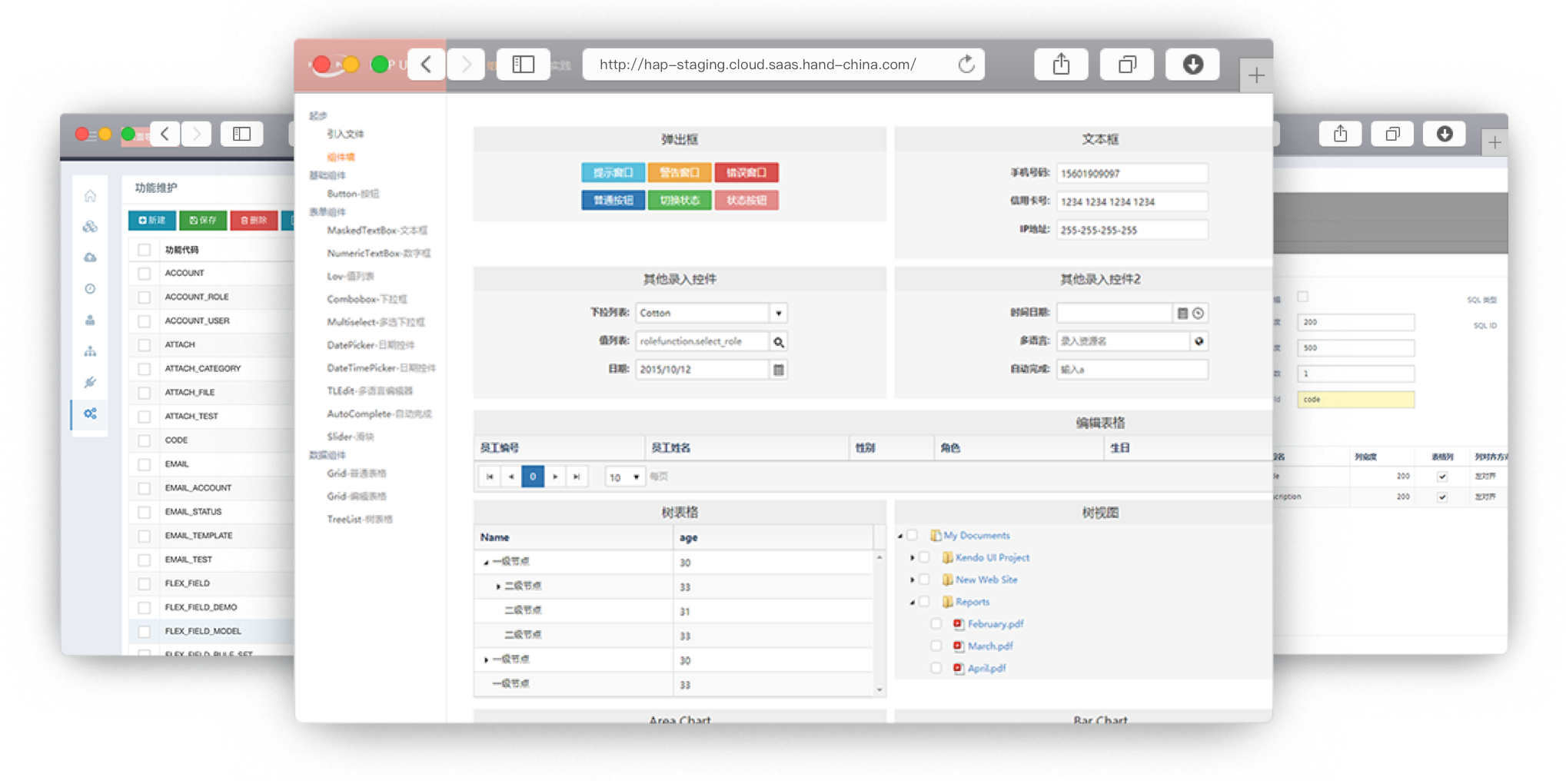1566x784 pixels.
Task: Reload the page in the address bar
Action: point(966,65)
